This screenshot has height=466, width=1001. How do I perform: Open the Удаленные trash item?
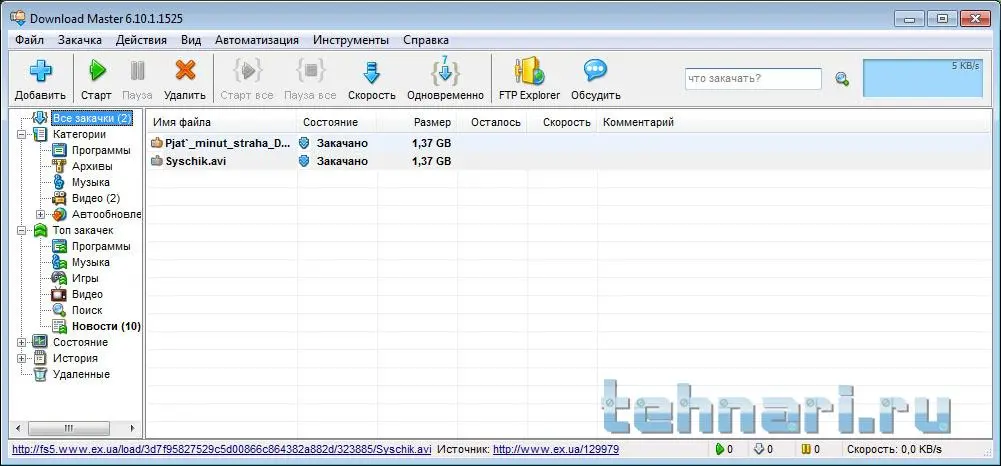pyautogui.click(x=81, y=373)
